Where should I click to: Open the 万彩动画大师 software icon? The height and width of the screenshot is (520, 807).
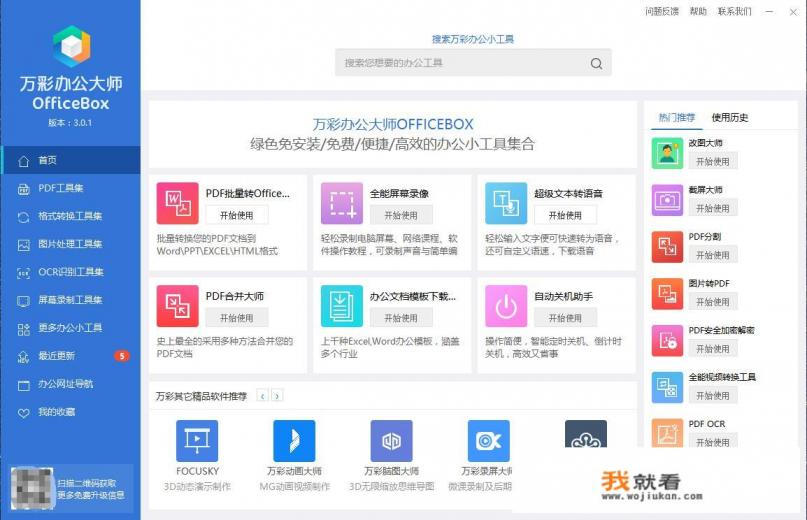(x=294, y=441)
